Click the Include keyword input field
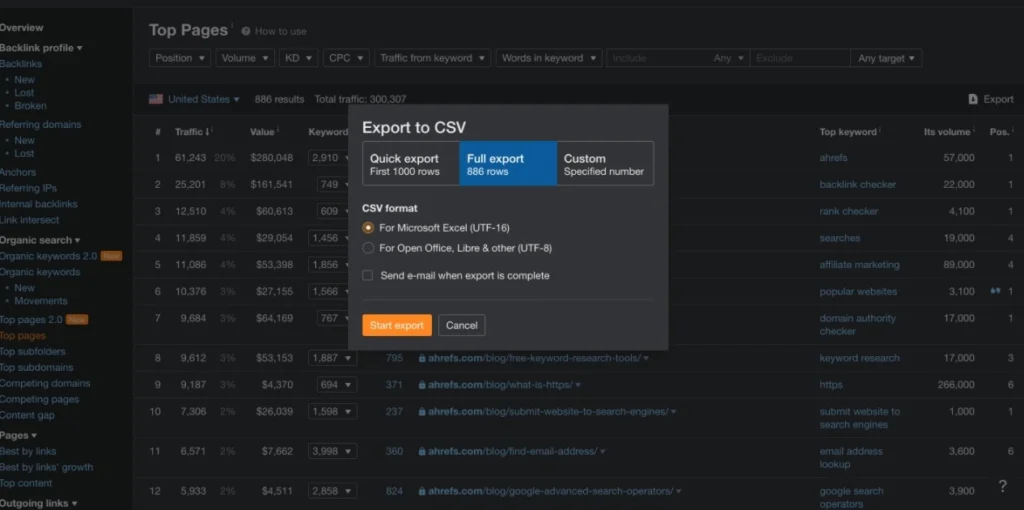This screenshot has height=510, width=1024. (x=658, y=58)
